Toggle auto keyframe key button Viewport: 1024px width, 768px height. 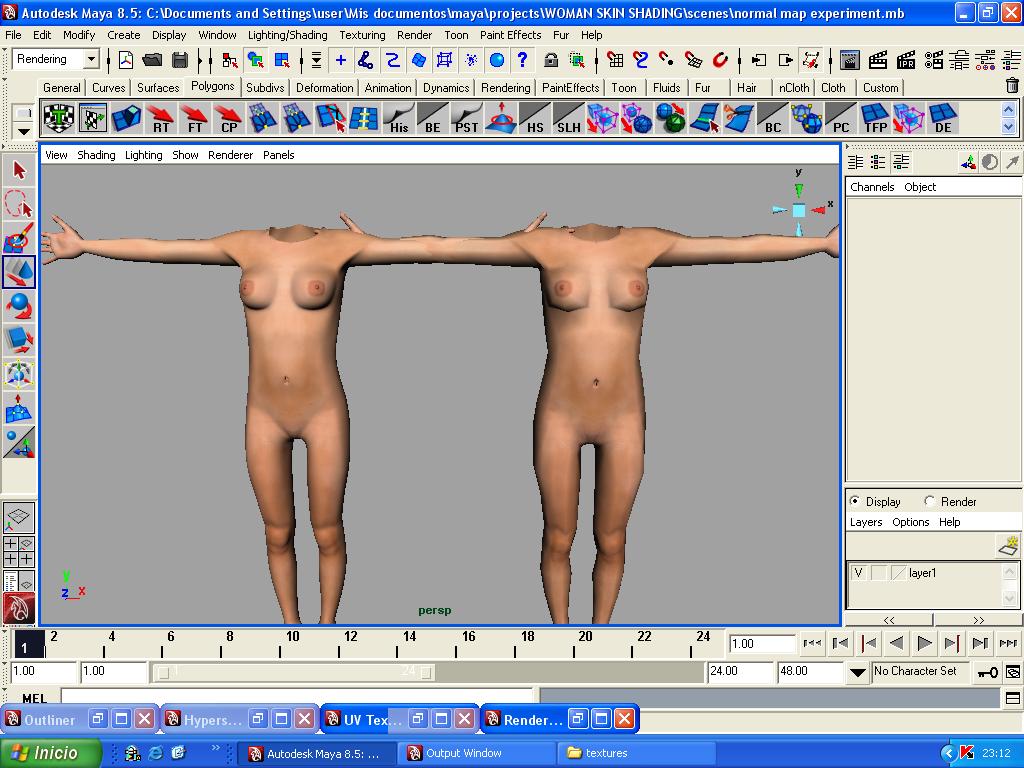tap(987, 672)
